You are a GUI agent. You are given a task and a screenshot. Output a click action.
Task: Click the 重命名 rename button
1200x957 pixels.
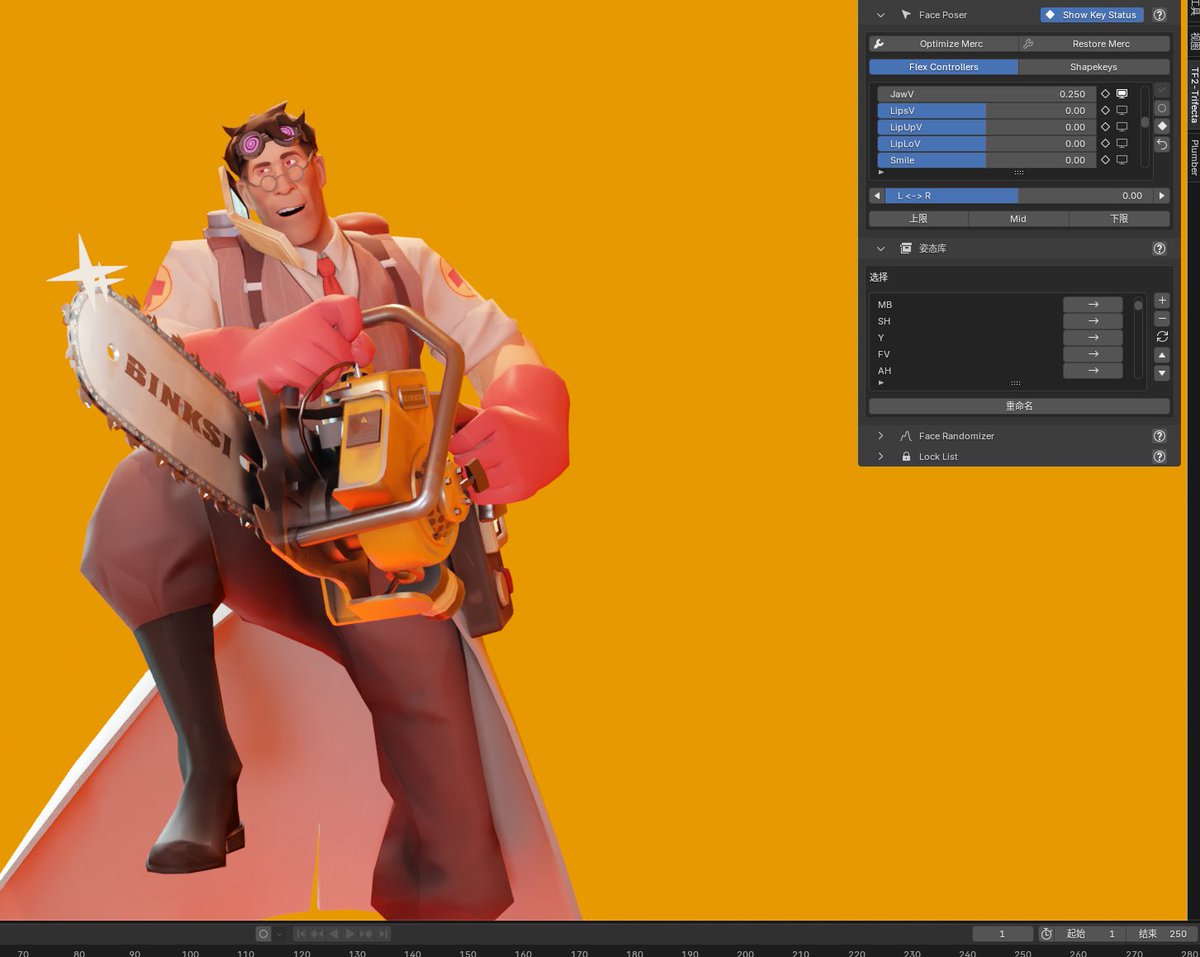click(1019, 406)
